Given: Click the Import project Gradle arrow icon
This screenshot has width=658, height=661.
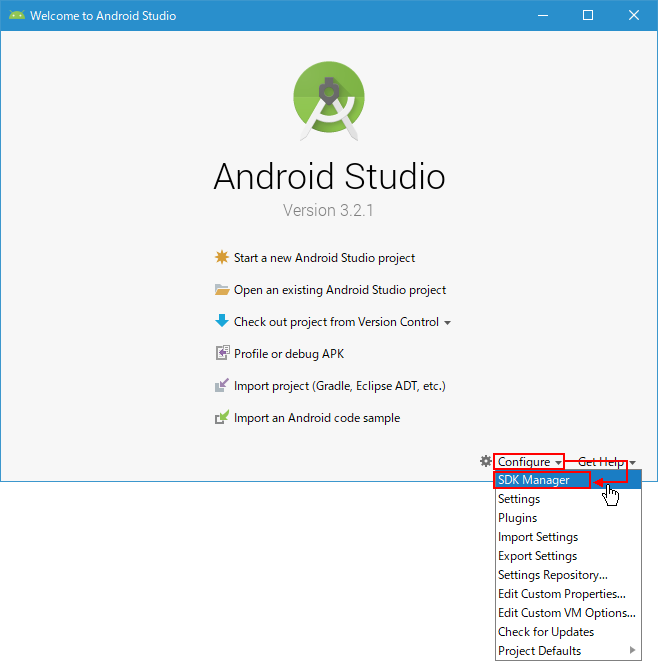Looking at the screenshot, I should pyautogui.click(x=222, y=385).
